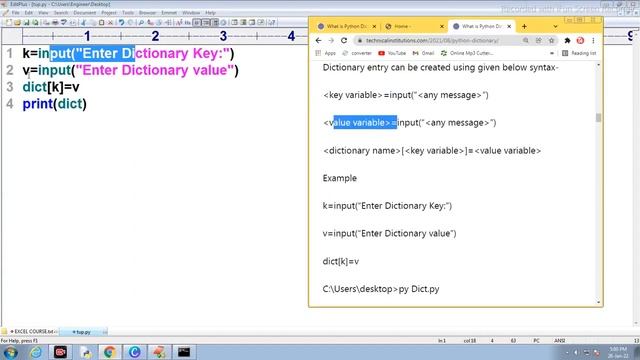Open a new Chrome tab with plus
This screenshot has height=360, width=640.
[524, 27]
